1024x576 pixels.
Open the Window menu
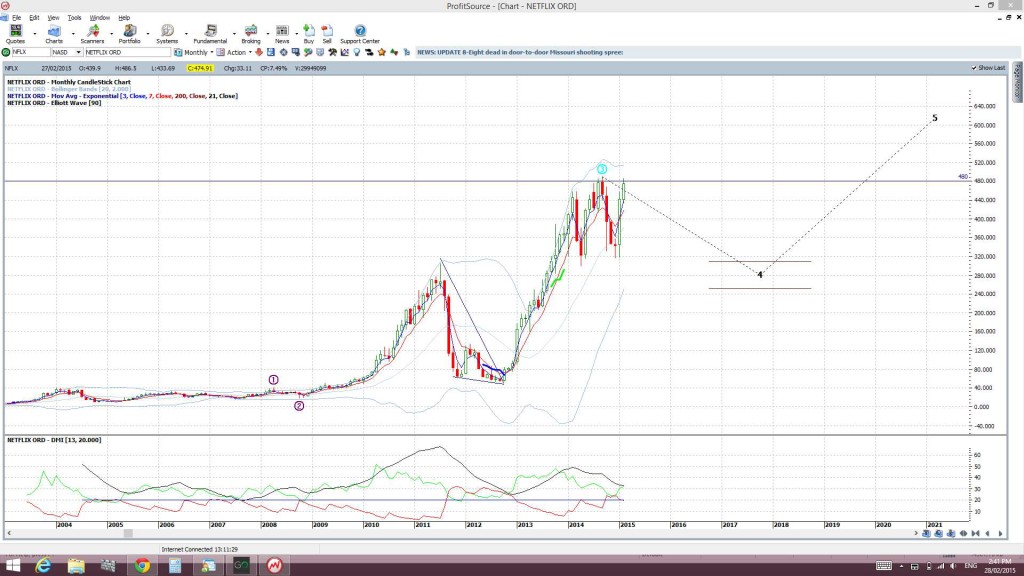(x=99, y=18)
